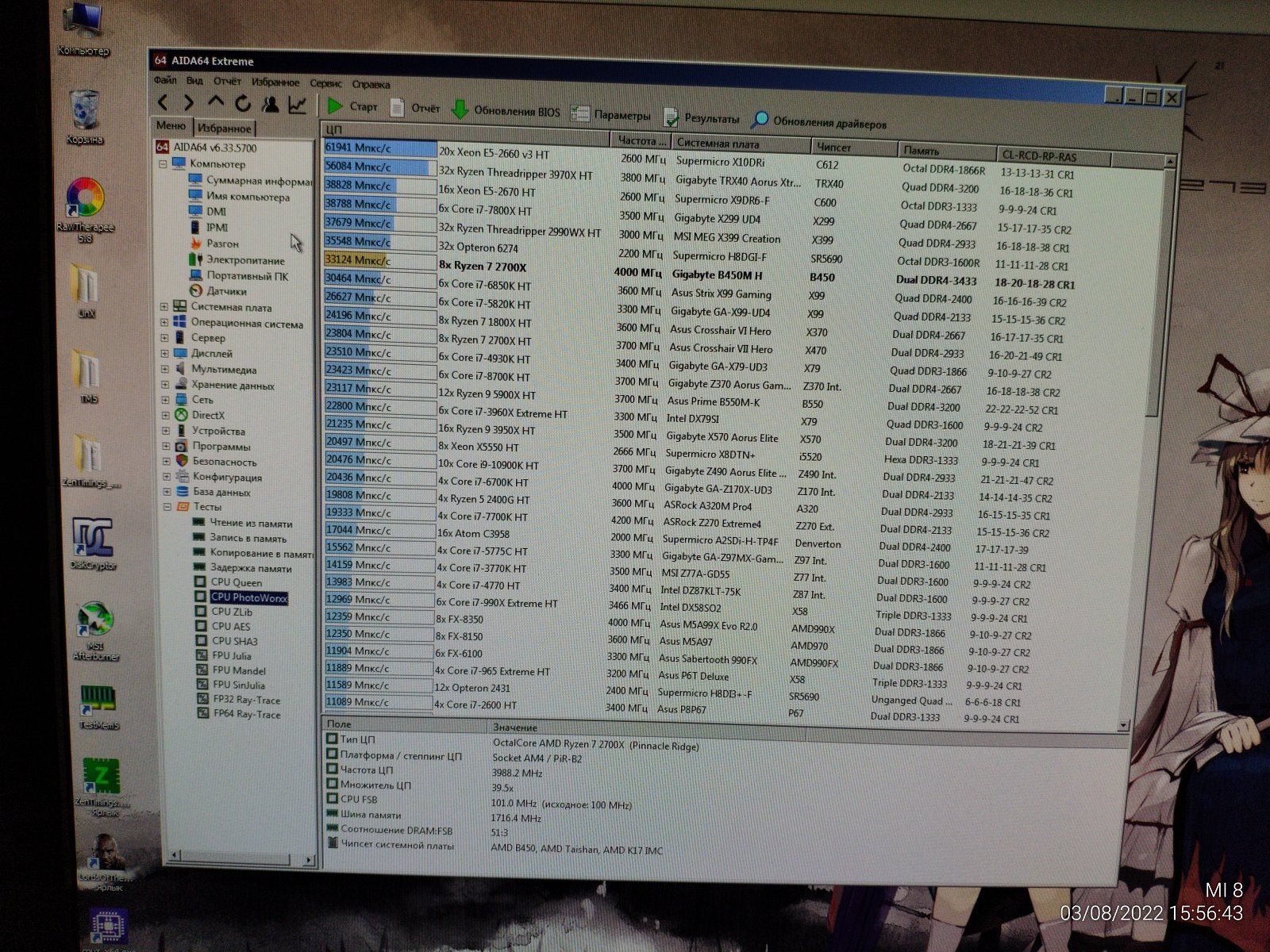Click the user profile toolbar icon
This screenshot has width=1270, height=952.
271,104
